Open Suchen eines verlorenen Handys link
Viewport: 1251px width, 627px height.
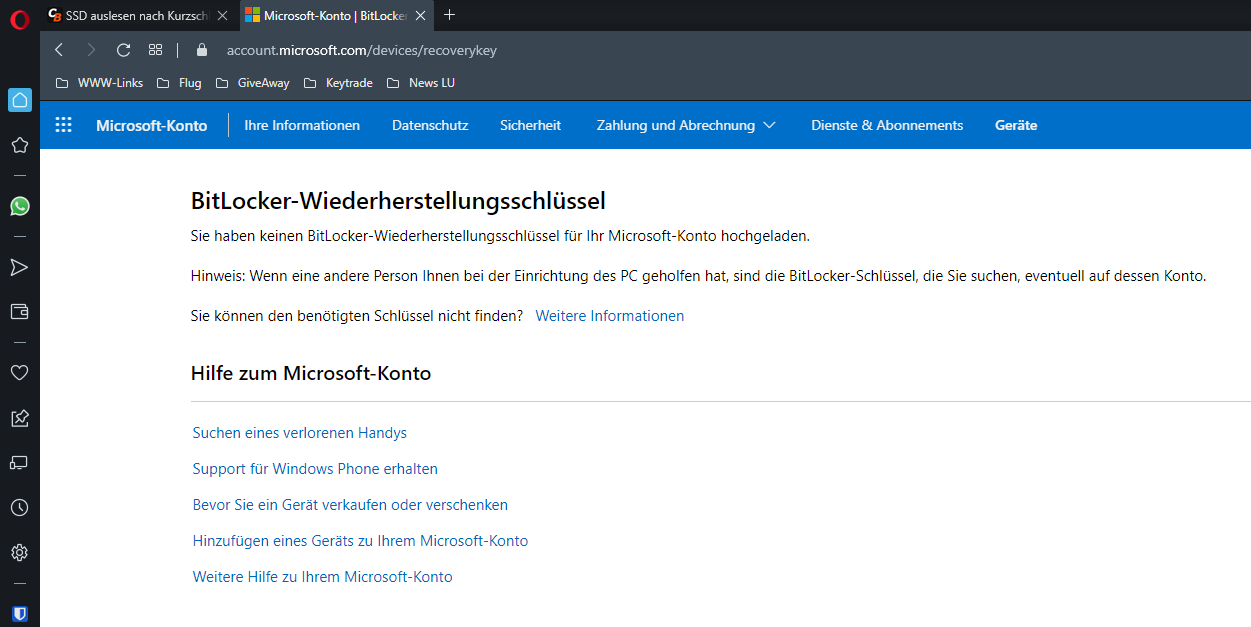coord(300,433)
